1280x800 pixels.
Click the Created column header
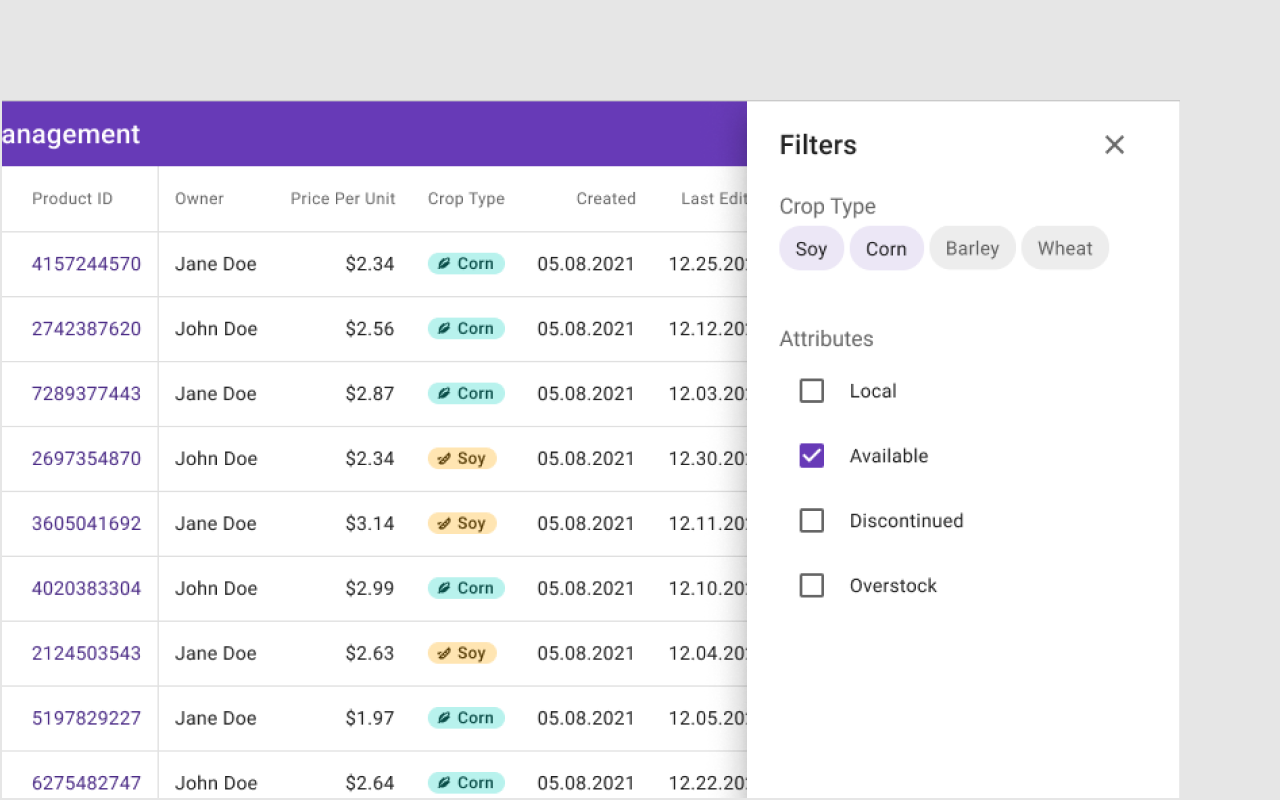point(605,199)
